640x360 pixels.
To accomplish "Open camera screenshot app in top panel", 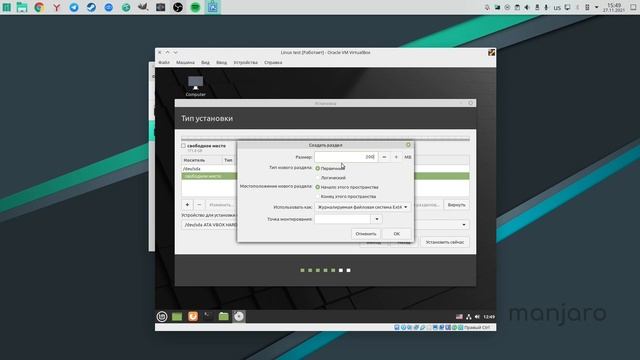I will (x=160, y=7).
